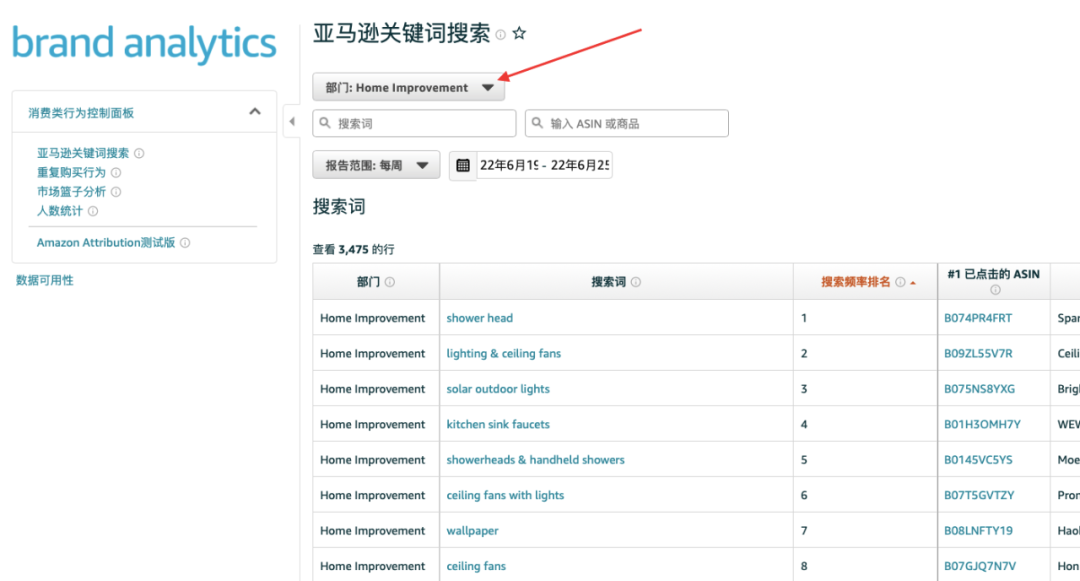1080x581 pixels.
Task: Open ASIN B074PR4FRT link
Action: pos(978,318)
